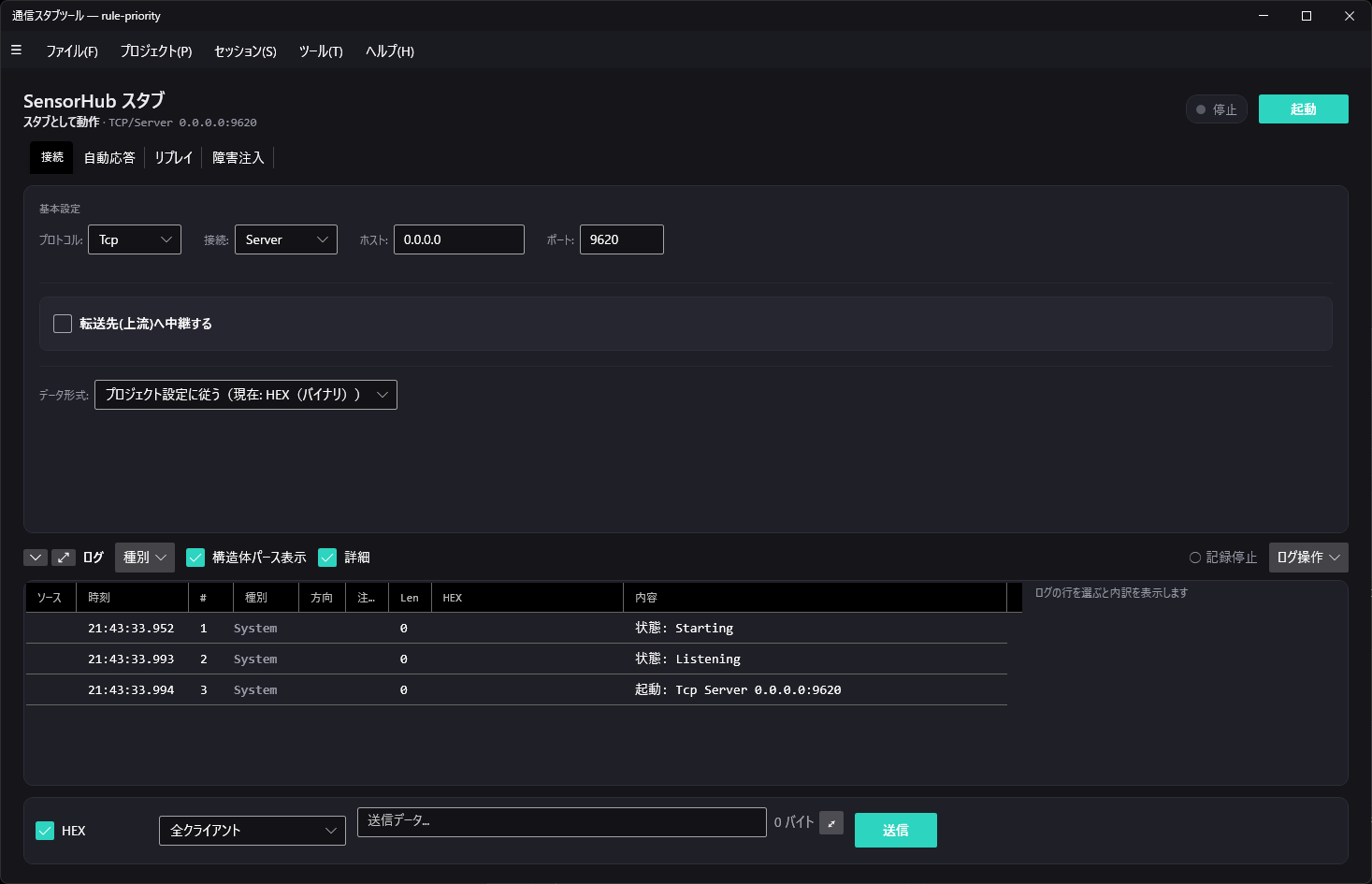This screenshot has width=1372, height=884.
Task: Click the 注... column header
Action: pos(367,598)
